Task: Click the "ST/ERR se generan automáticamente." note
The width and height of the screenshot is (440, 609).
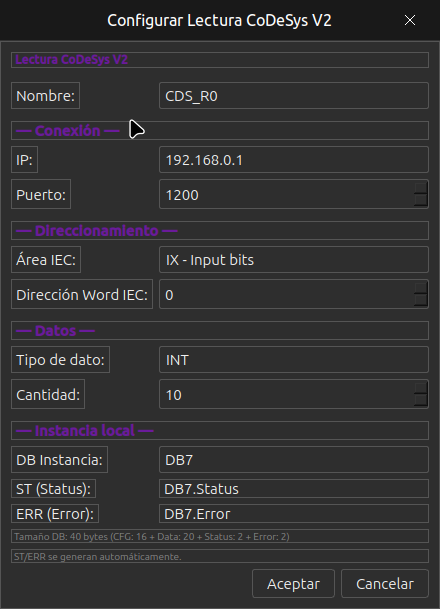Action: point(220,556)
